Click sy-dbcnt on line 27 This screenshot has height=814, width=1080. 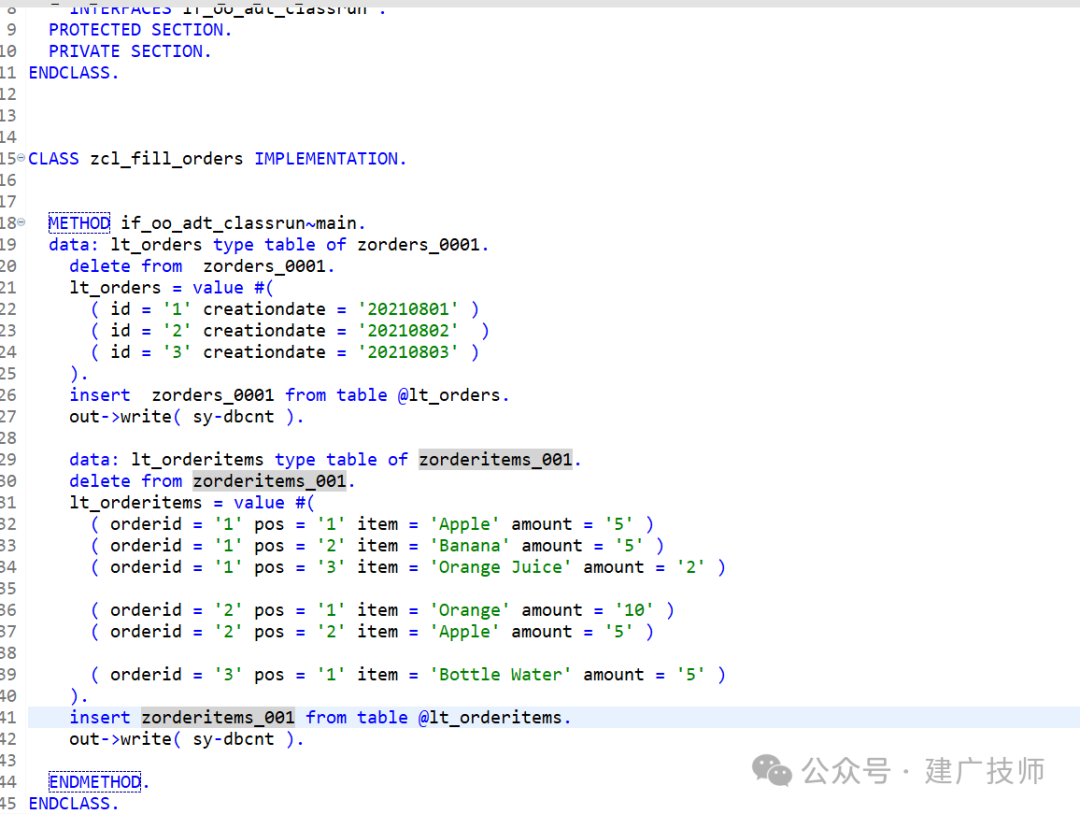click(x=233, y=417)
